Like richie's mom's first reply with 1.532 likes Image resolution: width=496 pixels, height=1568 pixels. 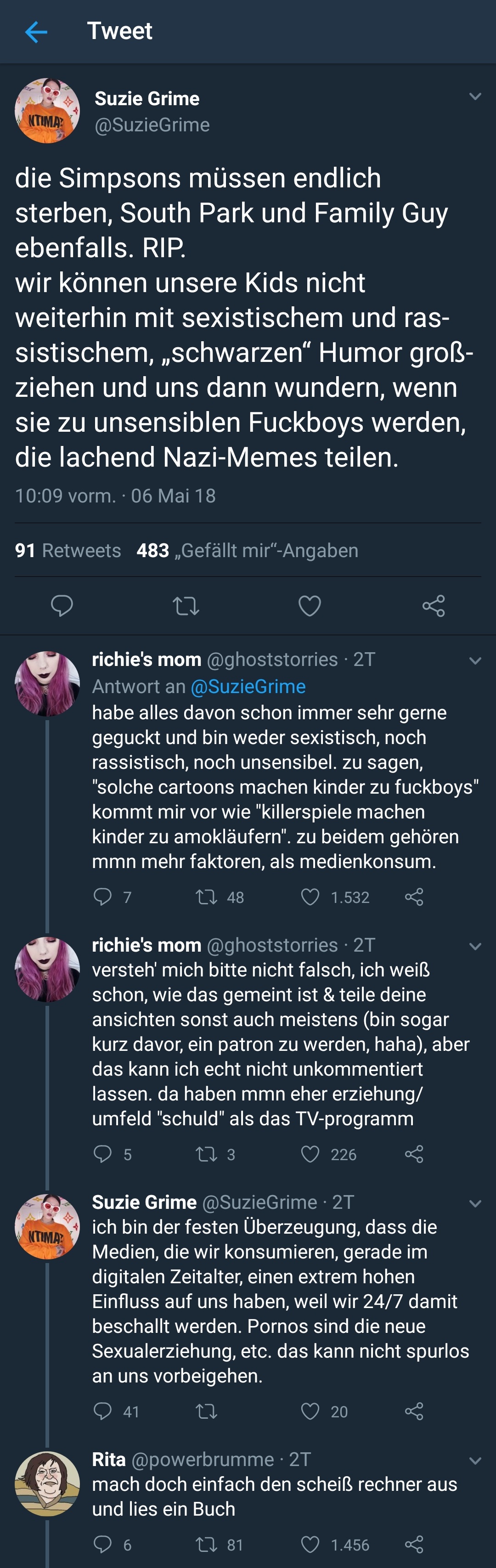(310, 897)
